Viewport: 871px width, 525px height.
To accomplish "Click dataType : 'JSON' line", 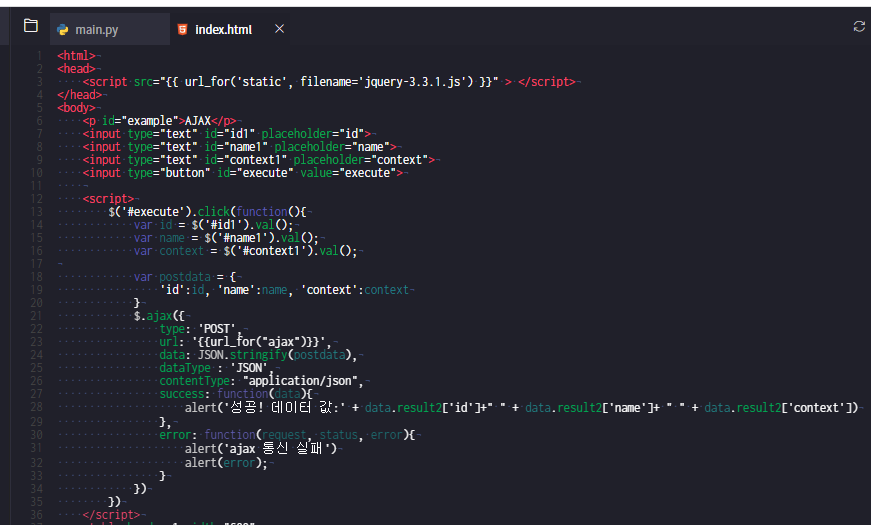I will coord(217,368).
